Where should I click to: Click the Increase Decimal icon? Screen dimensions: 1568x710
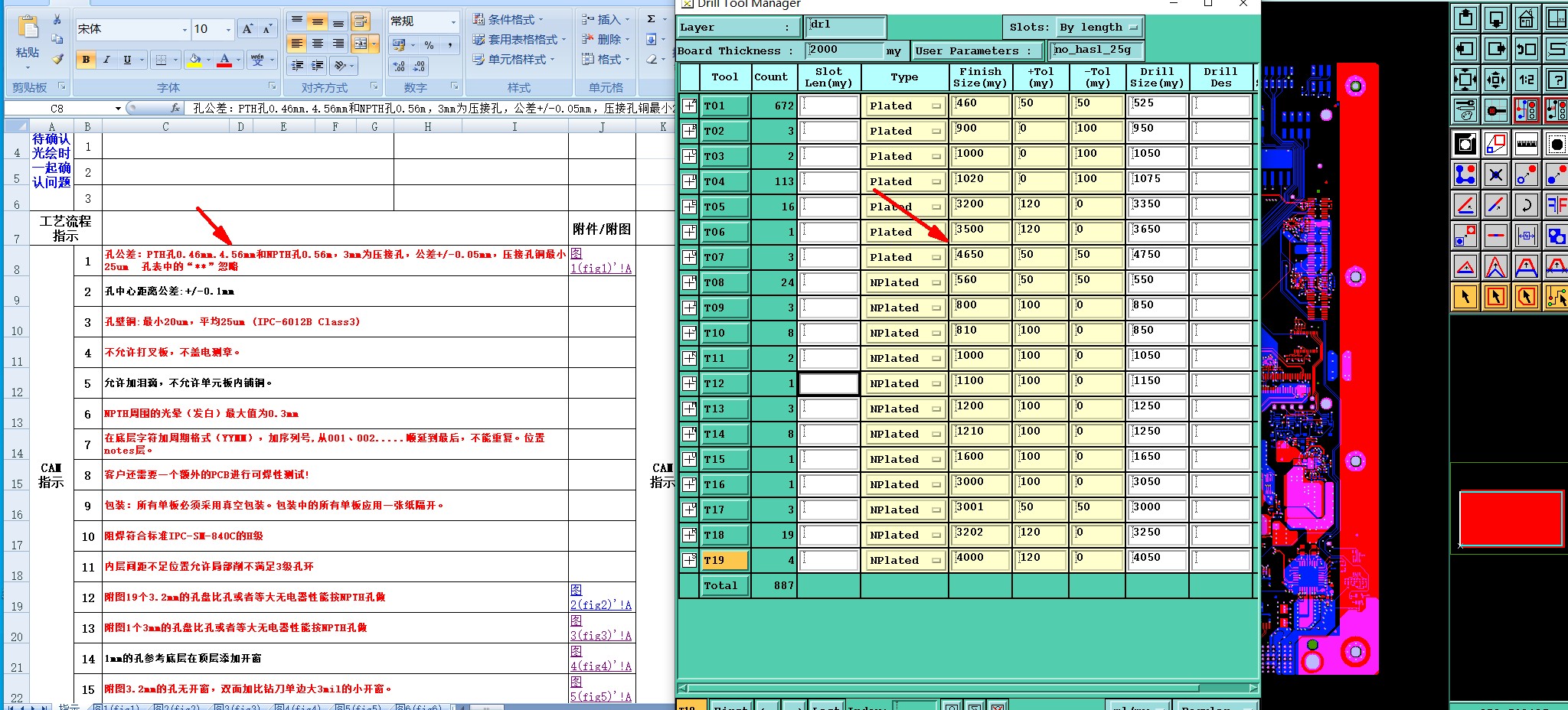point(399,67)
